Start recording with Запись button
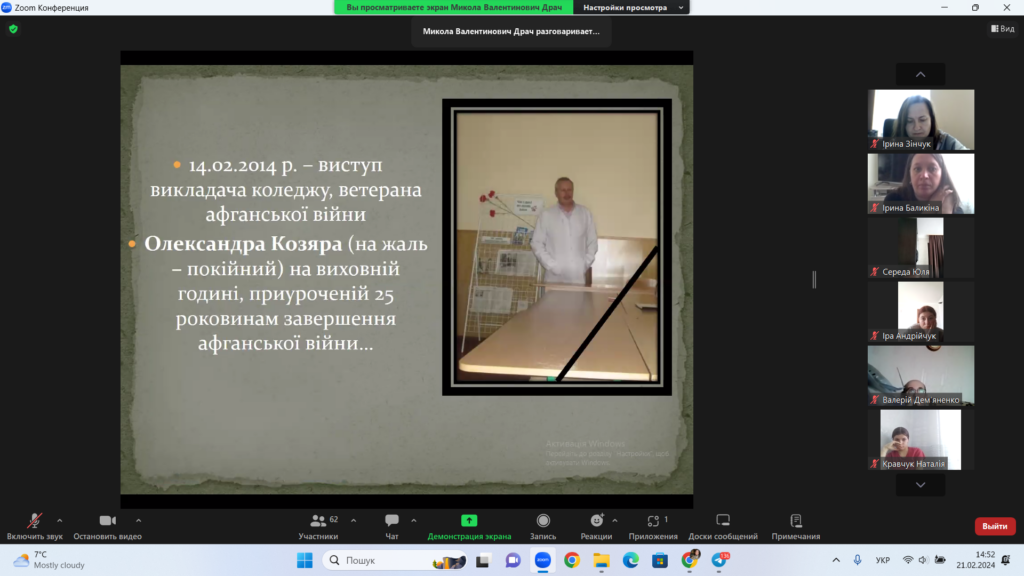 (543, 521)
